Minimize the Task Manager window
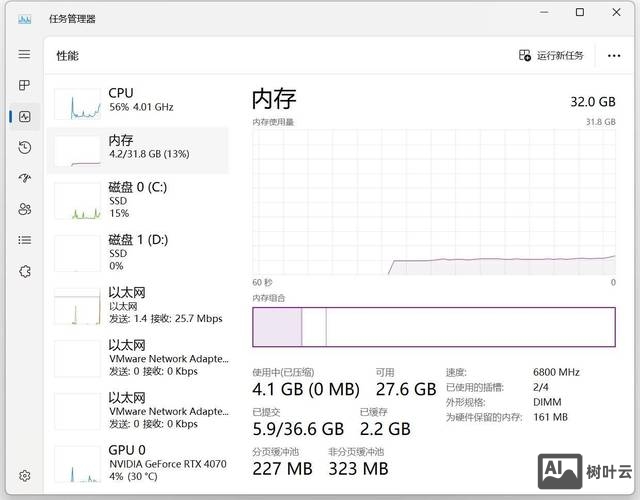 [544, 13]
